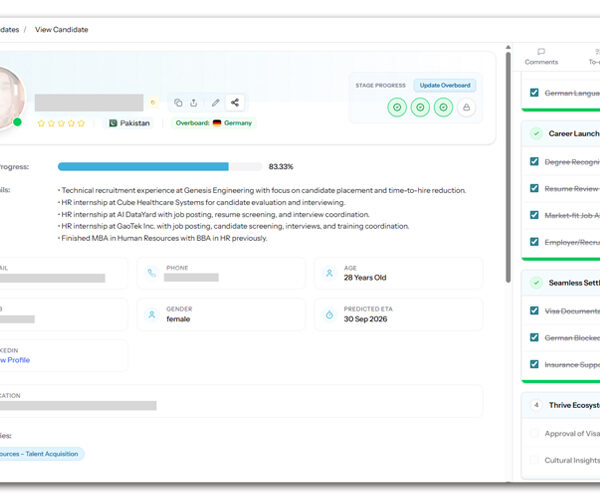Select the third green stage progress circle

coord(443,107)
